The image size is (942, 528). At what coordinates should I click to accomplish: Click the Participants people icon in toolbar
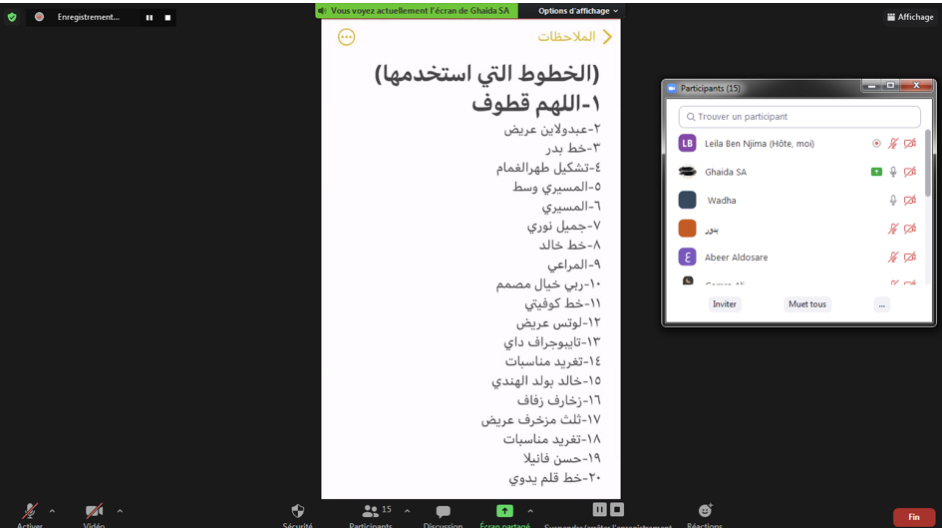pos(371,511)
